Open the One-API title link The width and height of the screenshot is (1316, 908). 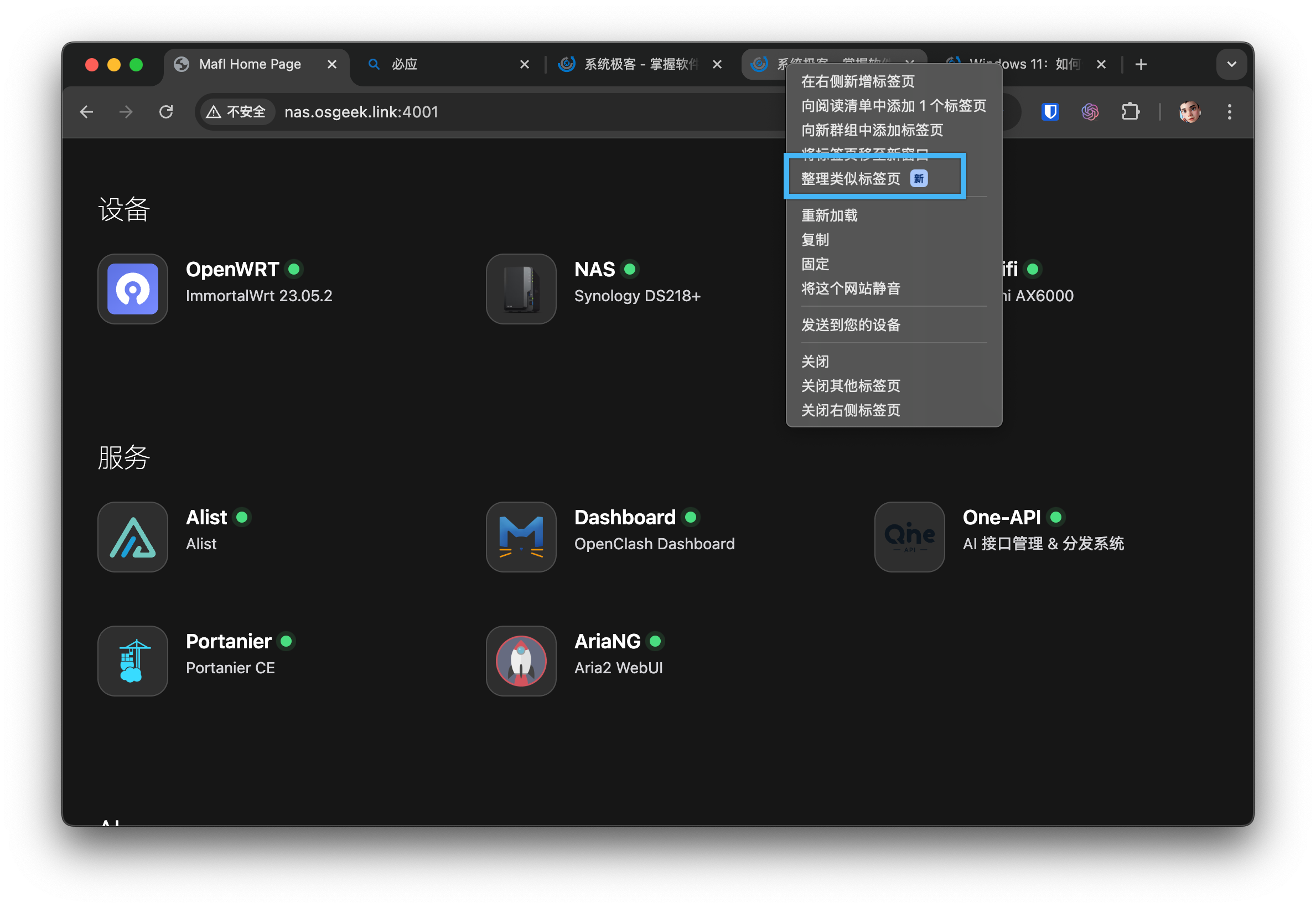(x=1002, y=518)
